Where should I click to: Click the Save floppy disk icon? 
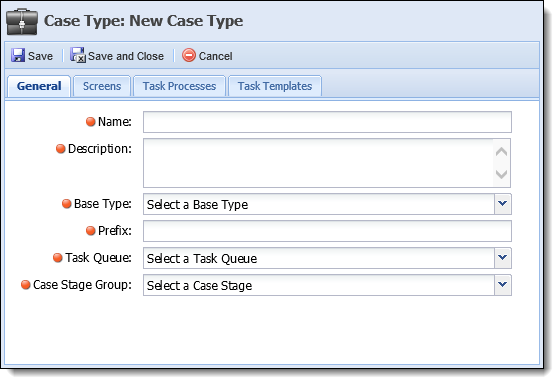[18, 56]
